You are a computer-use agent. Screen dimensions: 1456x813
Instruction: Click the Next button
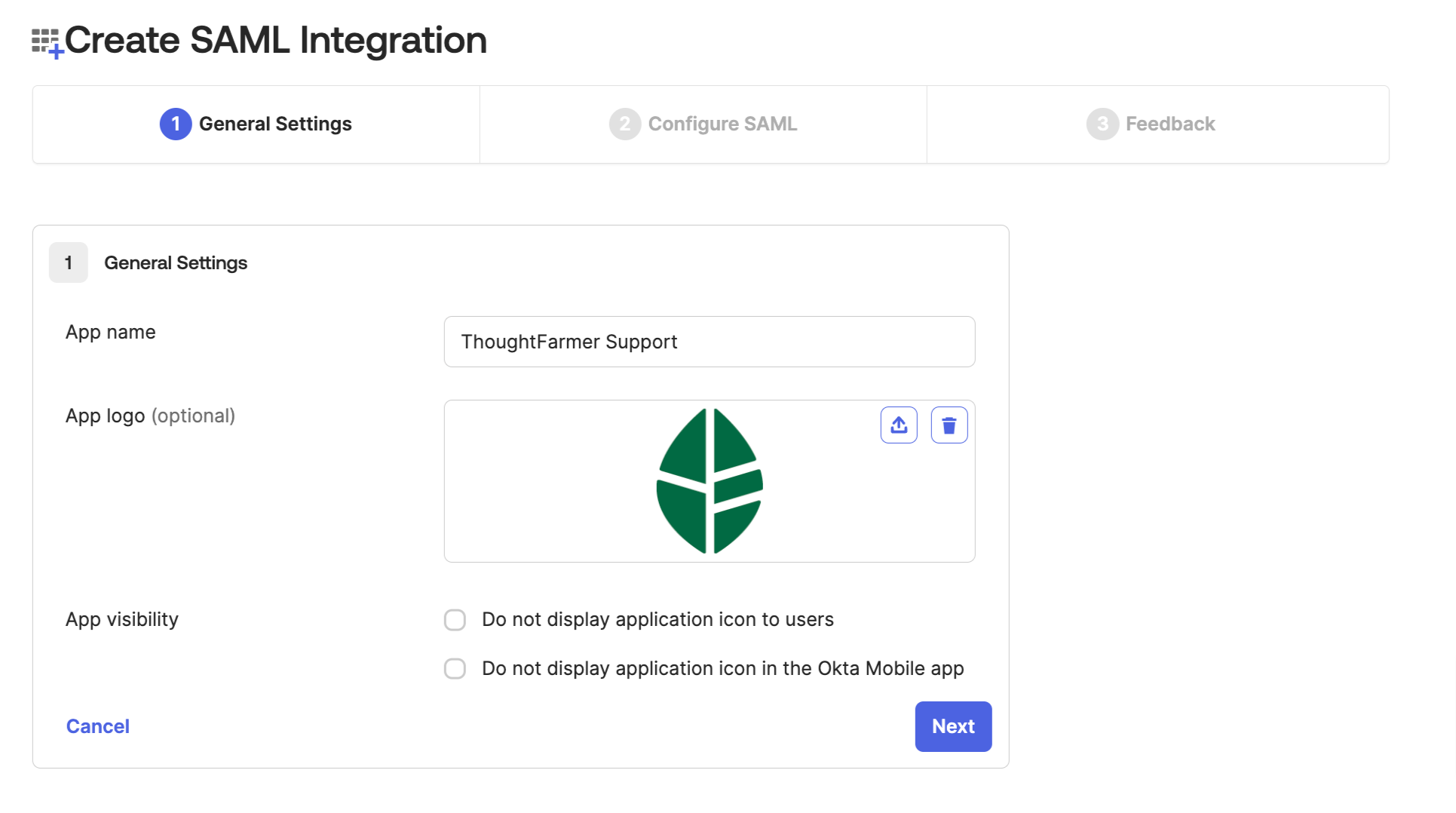click(953, 726)
